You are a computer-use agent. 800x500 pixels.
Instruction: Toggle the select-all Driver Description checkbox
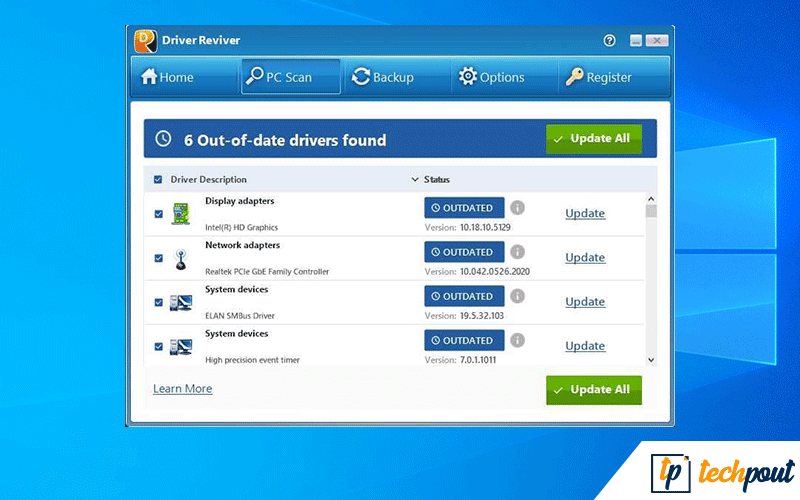[x=158, y=180]
